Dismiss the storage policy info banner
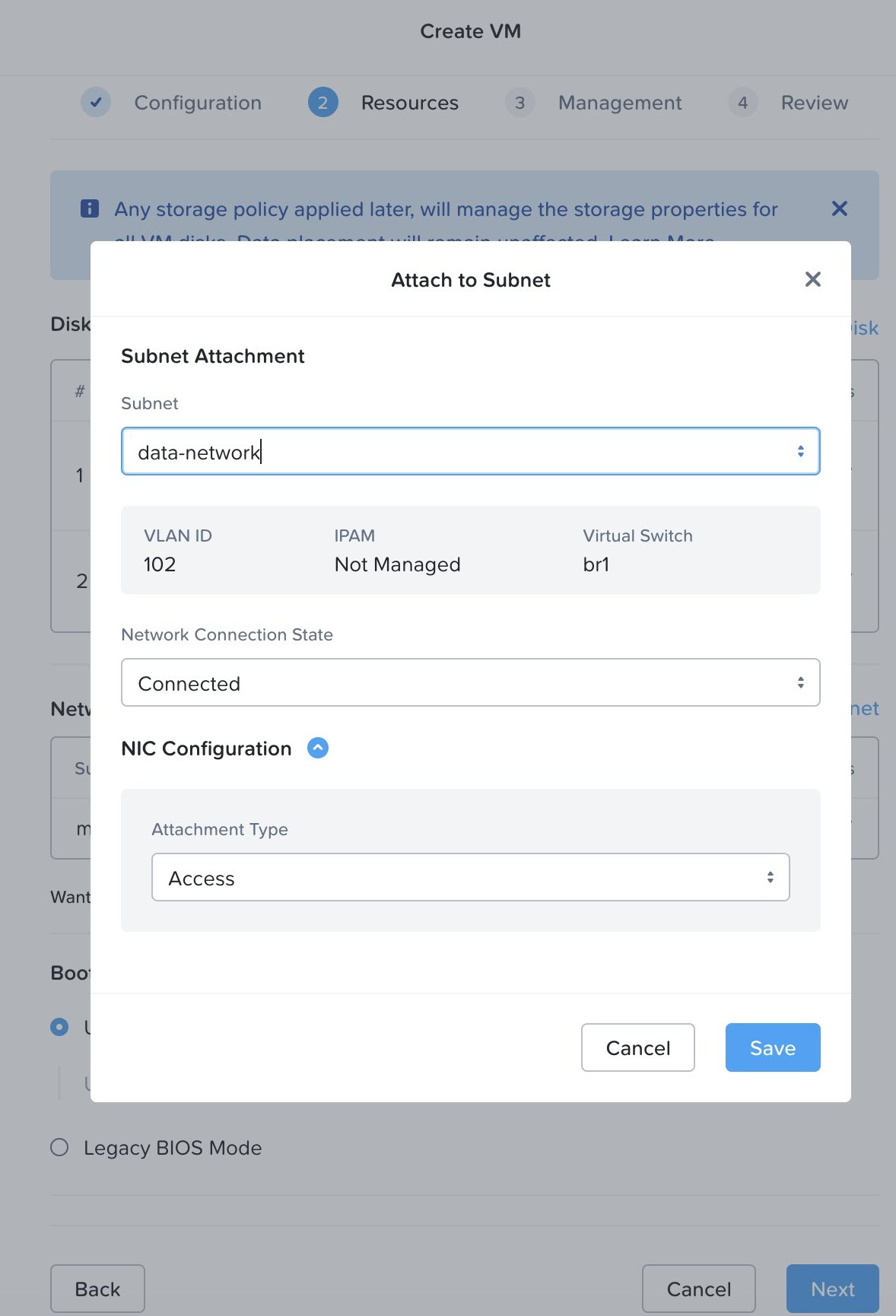The height and width of the screenshot is (1316, 896). coord(839,208)
